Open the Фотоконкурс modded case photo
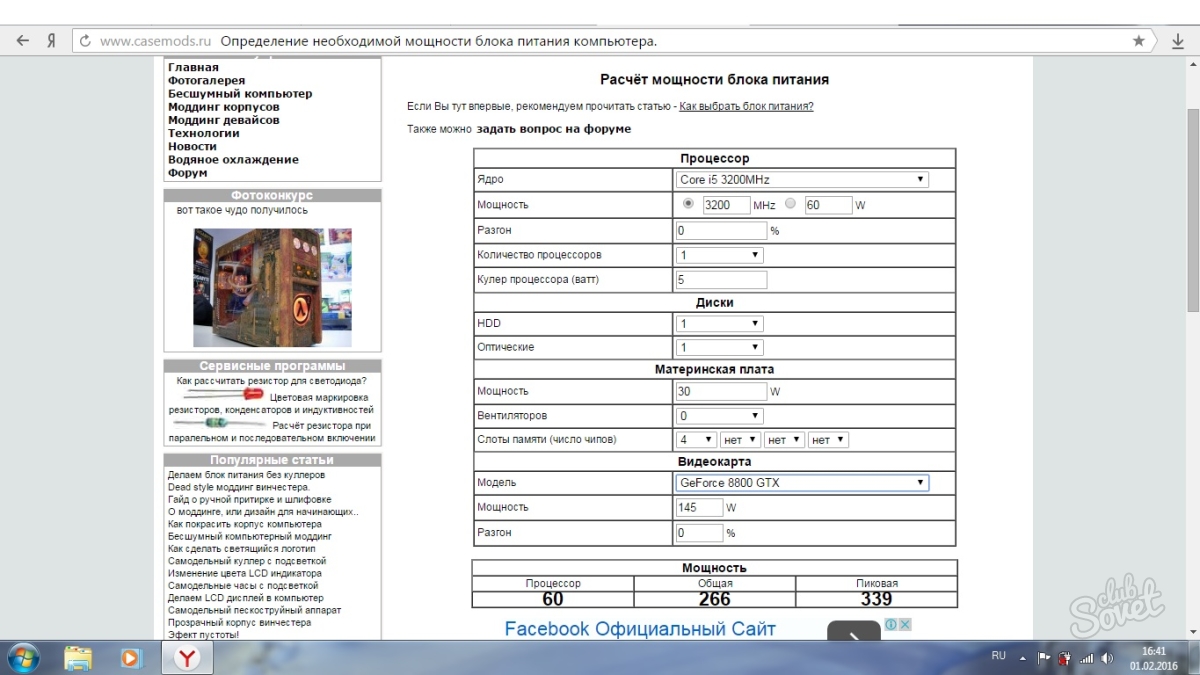 (x=272, y=288)
